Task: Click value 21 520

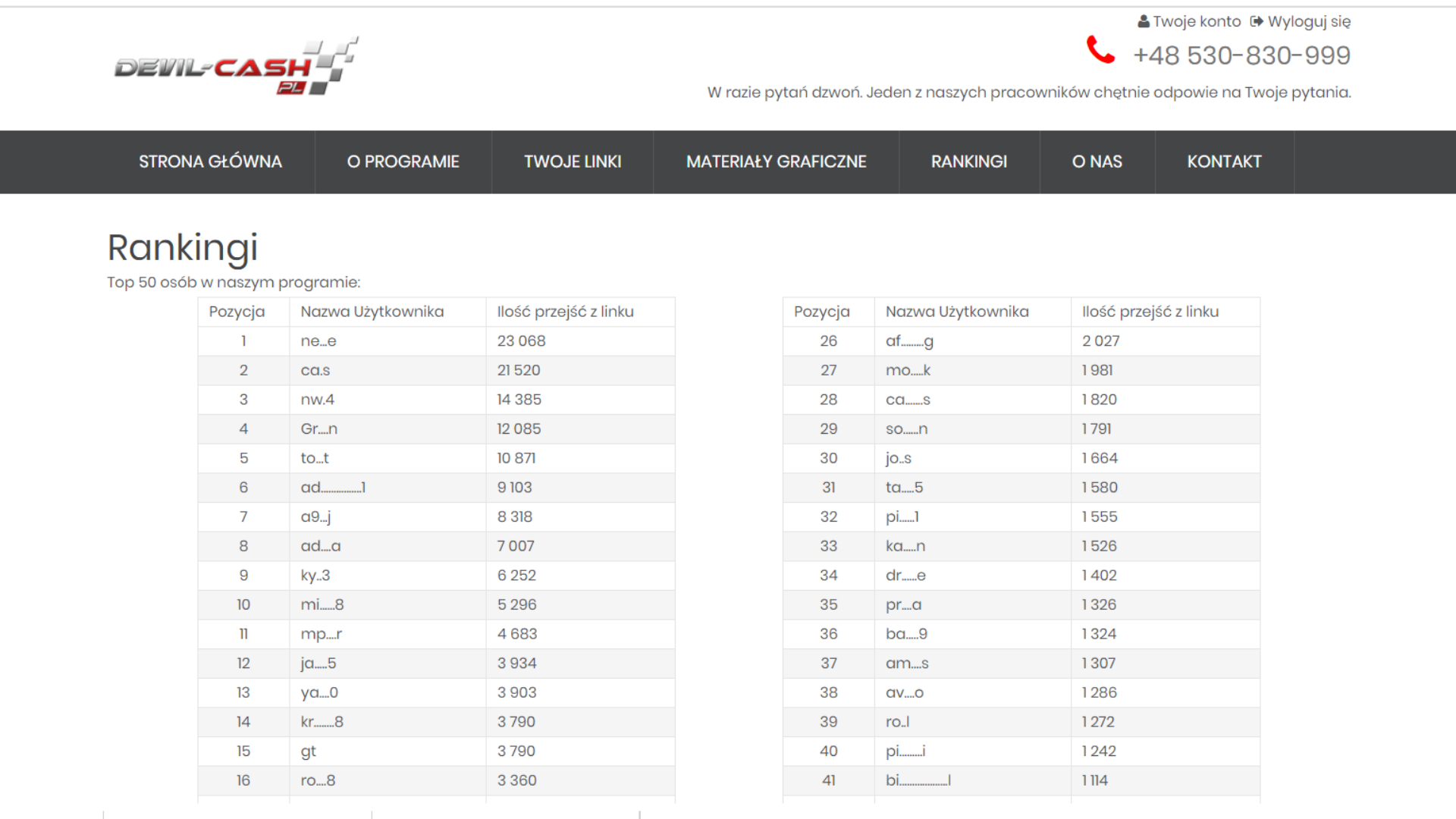Action: click(x=519, y=371)
